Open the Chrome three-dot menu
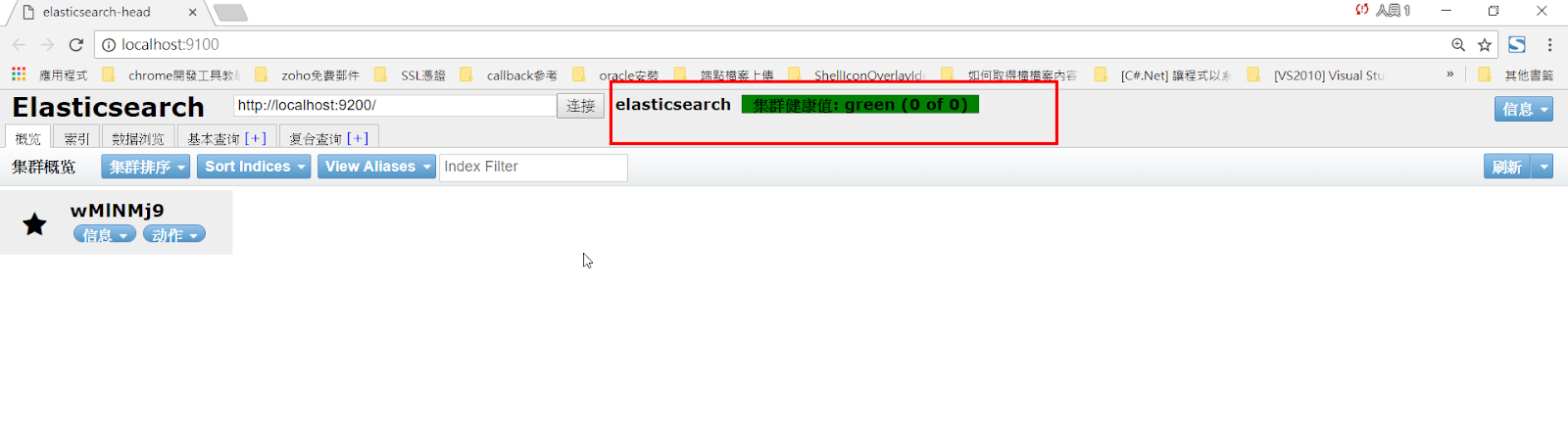The width and height of the screenshot is (1568, 443). click(x=1549, y=45)
